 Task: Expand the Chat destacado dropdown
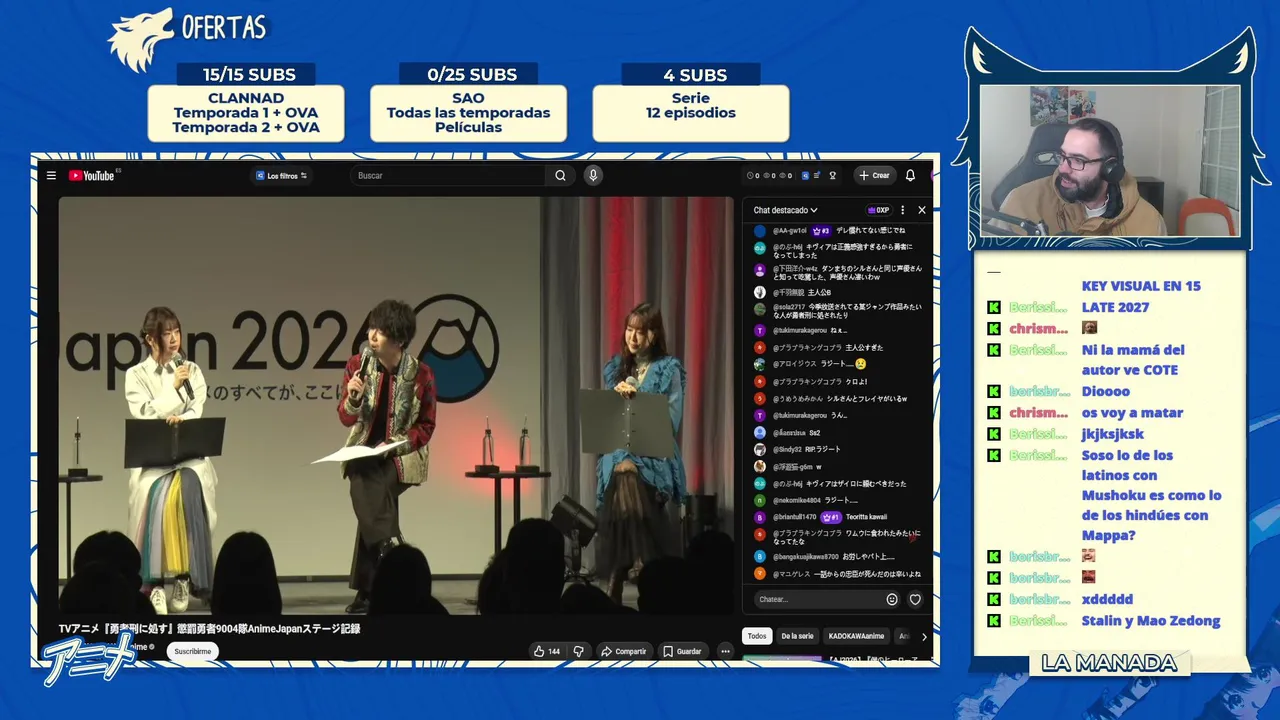point(785,210)
